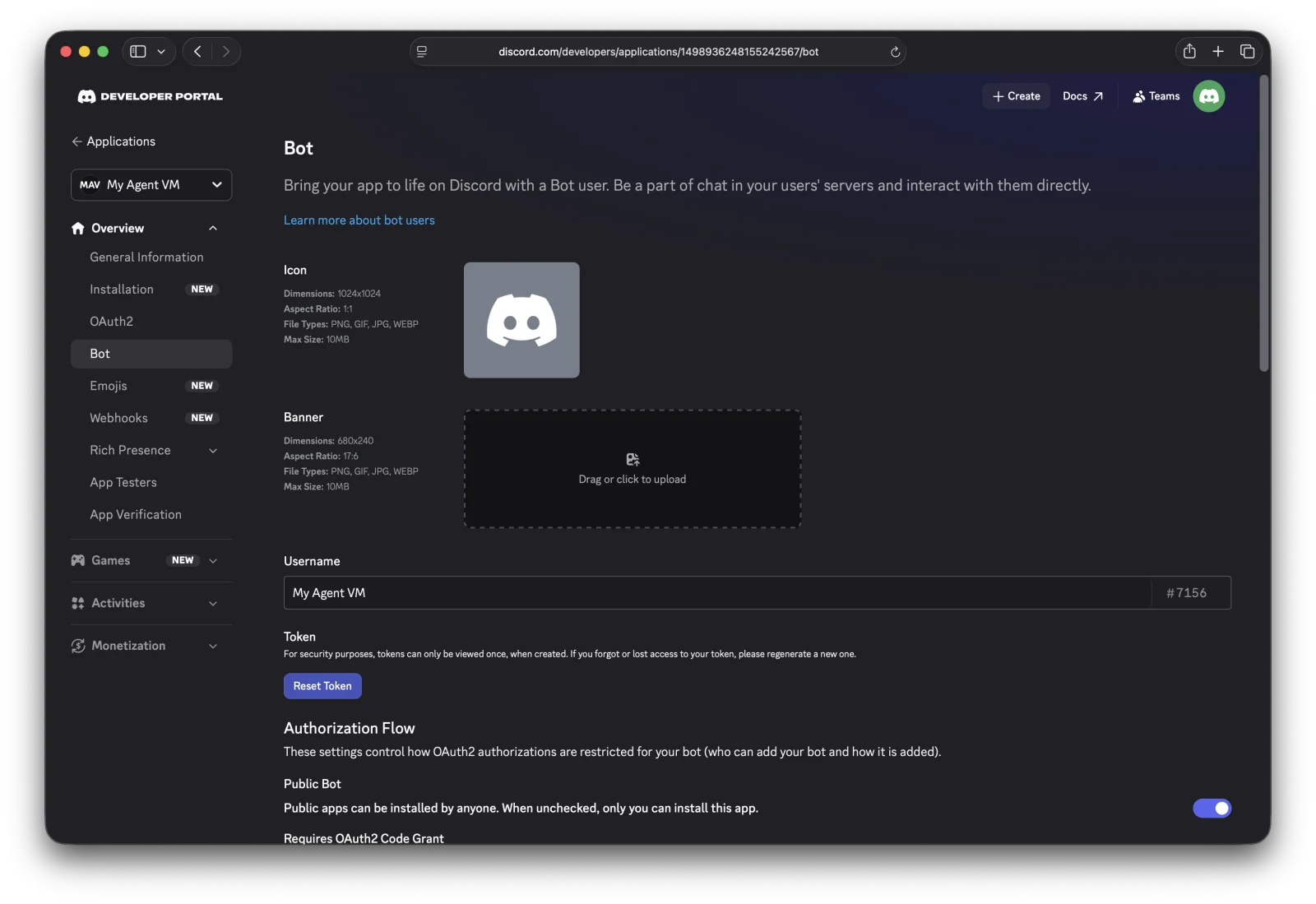Viewport: 1316px width, 904px height.
Task: Click the Activities icon in sidebar
Action: pos(78,603)
